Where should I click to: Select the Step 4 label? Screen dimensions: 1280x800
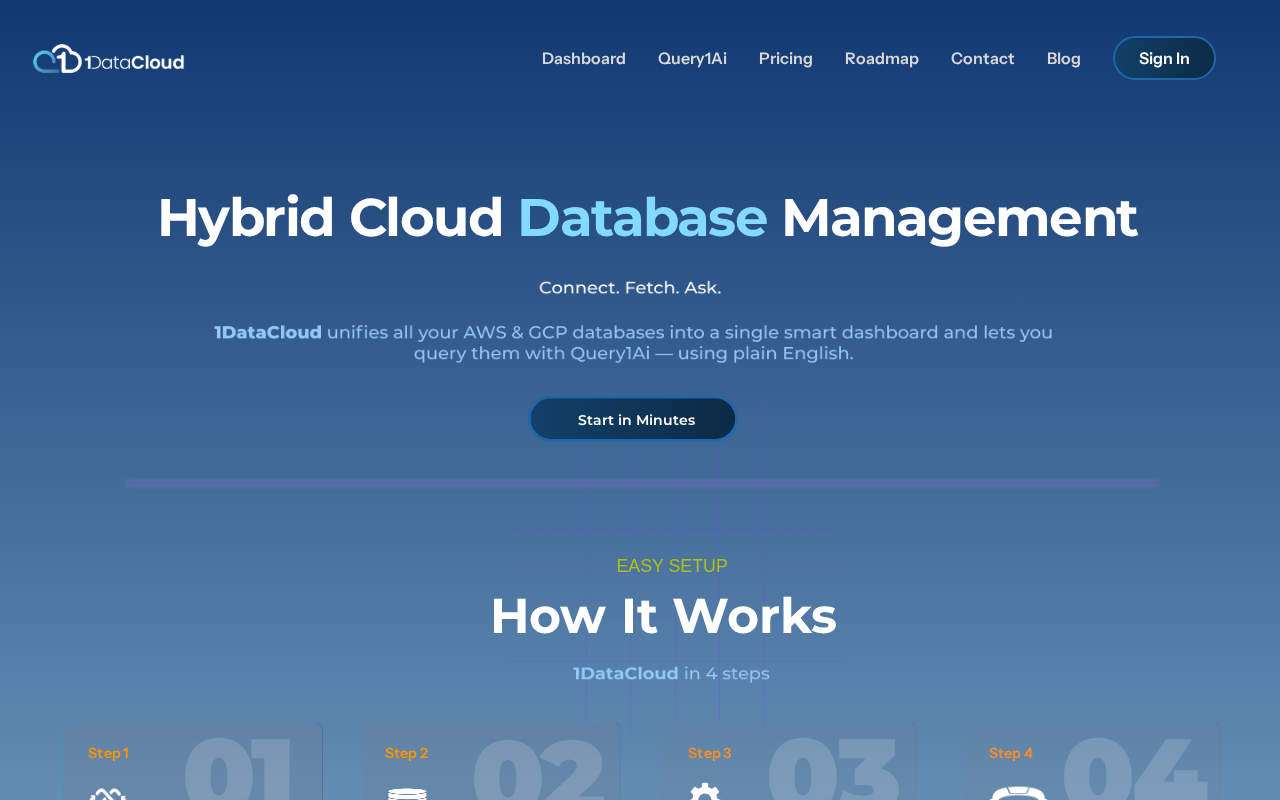pos(1010,753)
